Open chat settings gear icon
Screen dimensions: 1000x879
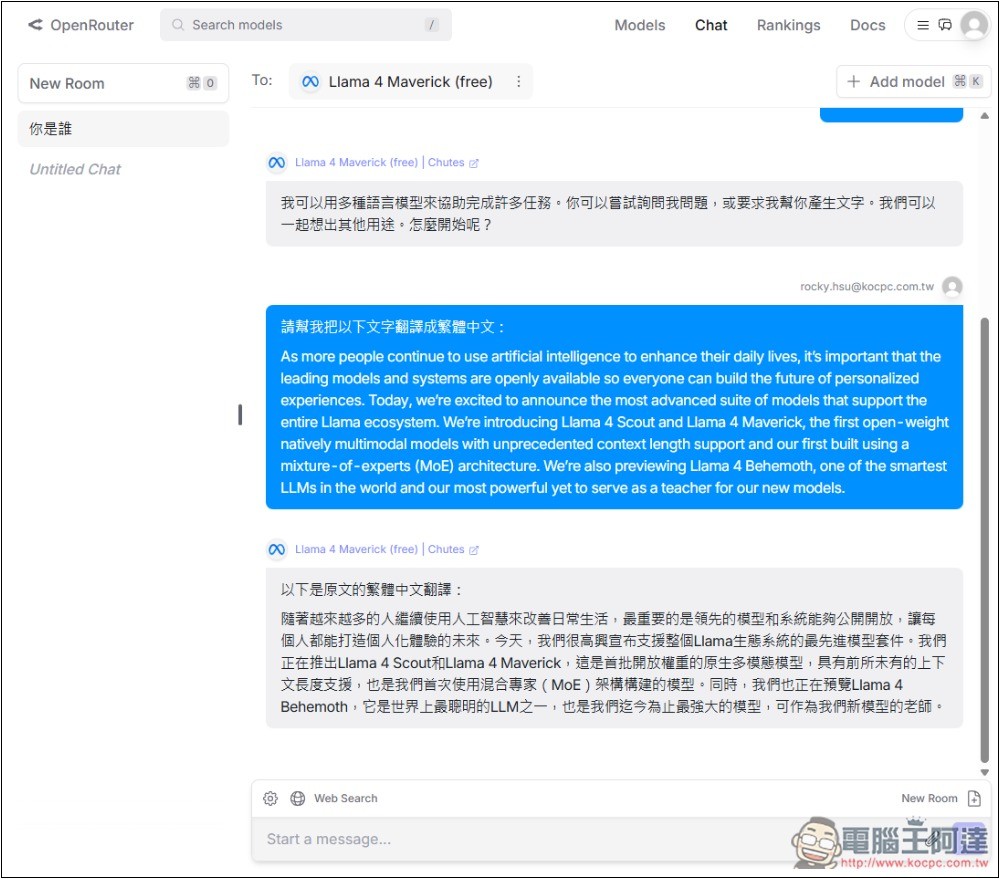pos(270,799)
